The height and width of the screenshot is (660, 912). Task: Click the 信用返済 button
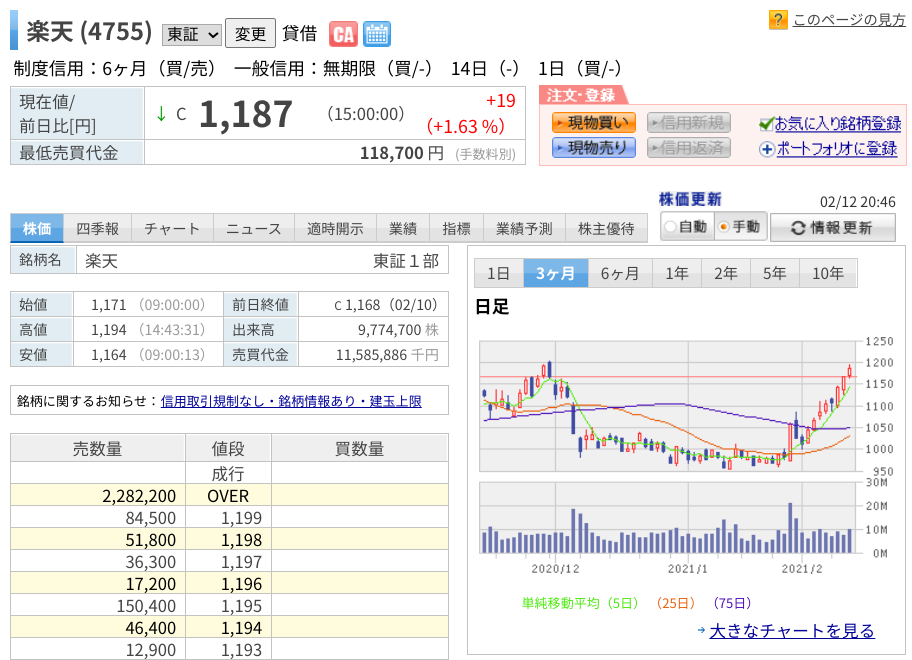(x=689, y=148)
